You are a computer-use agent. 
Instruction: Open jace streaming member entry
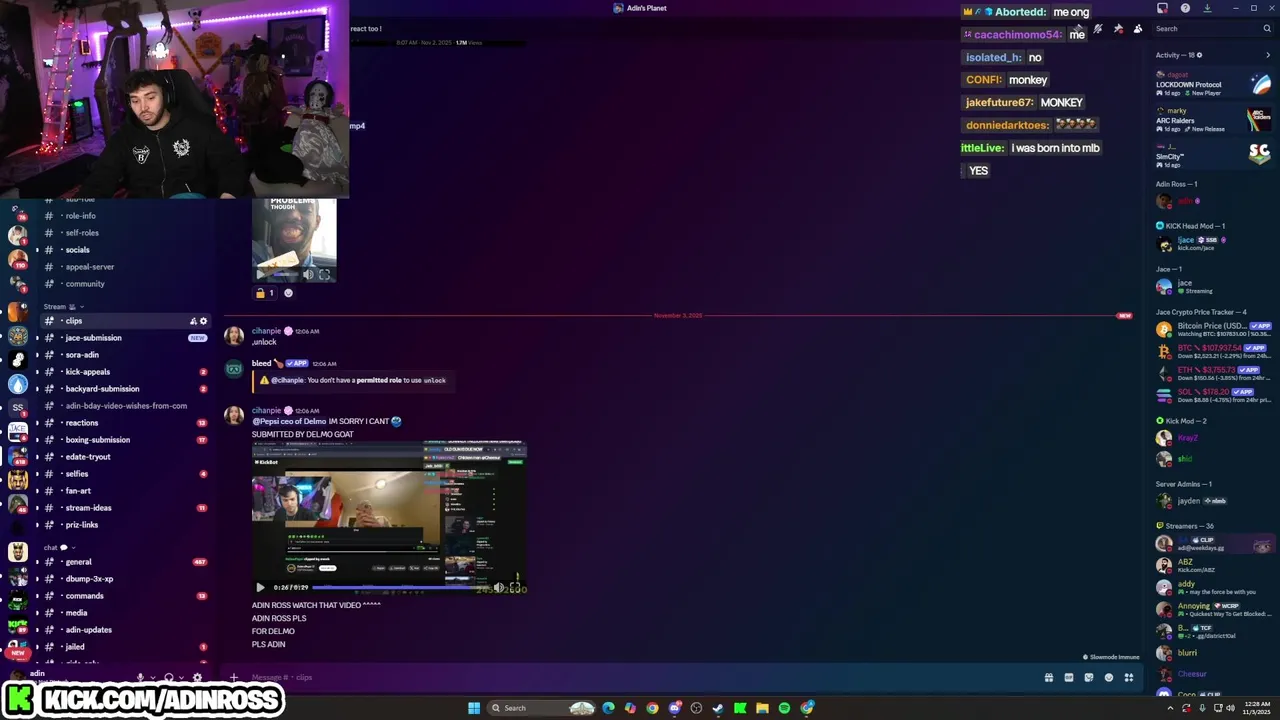click(1213, 287)
